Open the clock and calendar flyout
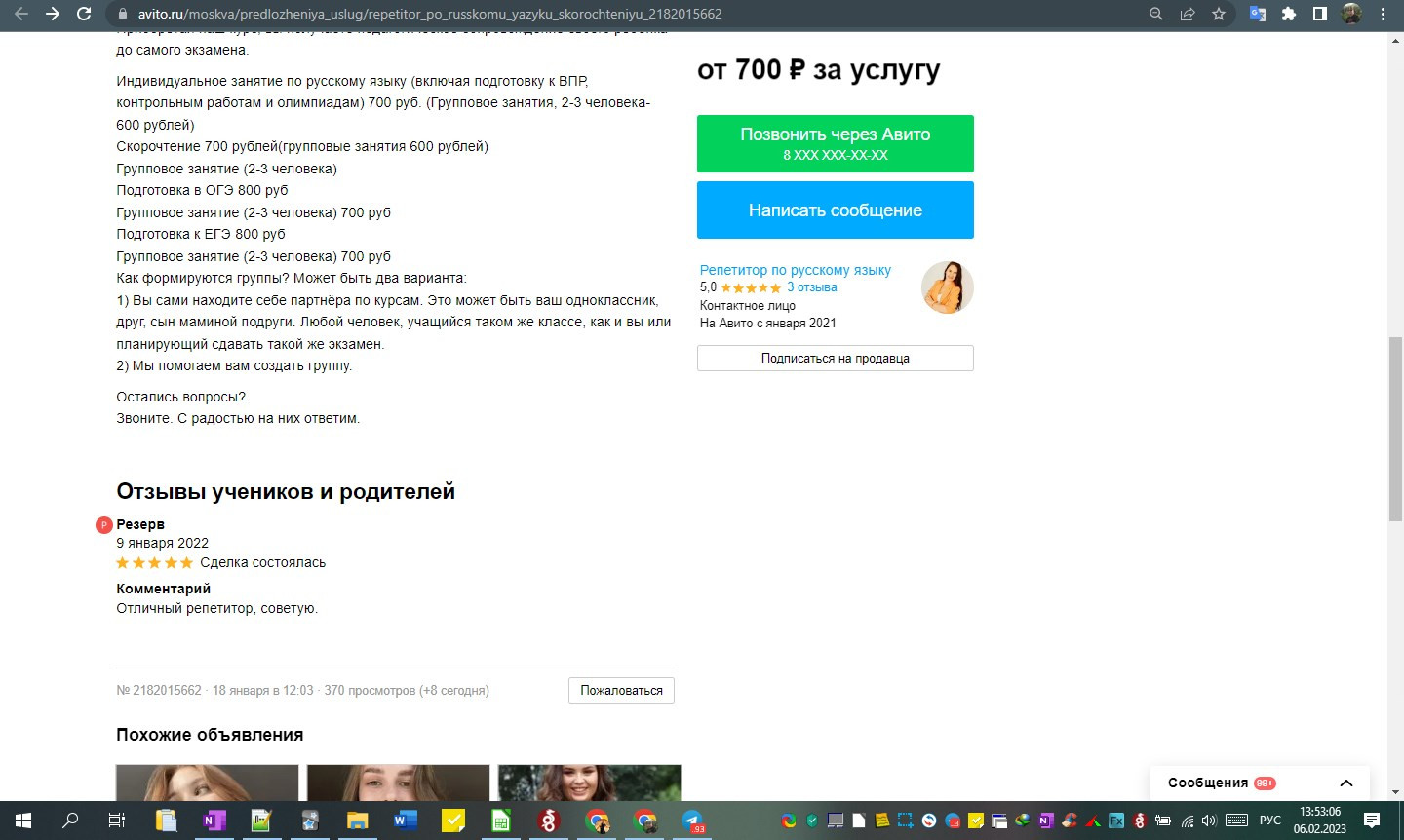 pos(1320,821)
